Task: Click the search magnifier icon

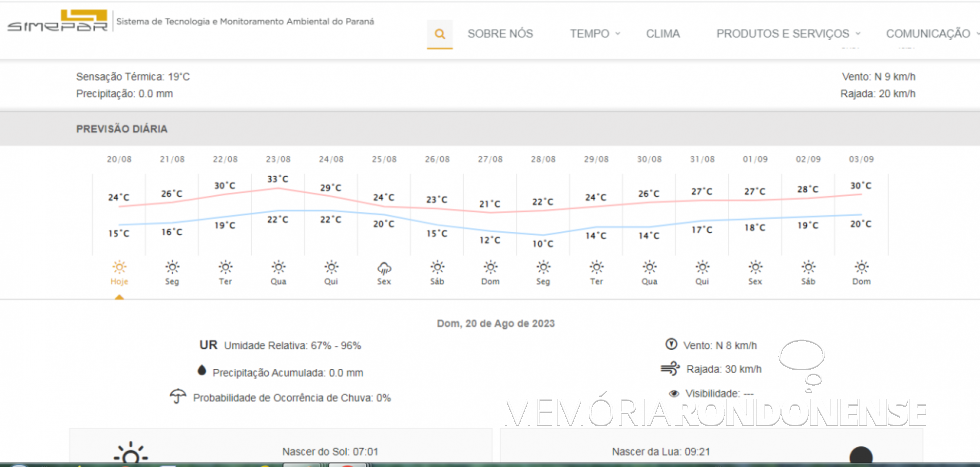Action: coord(439,34)
